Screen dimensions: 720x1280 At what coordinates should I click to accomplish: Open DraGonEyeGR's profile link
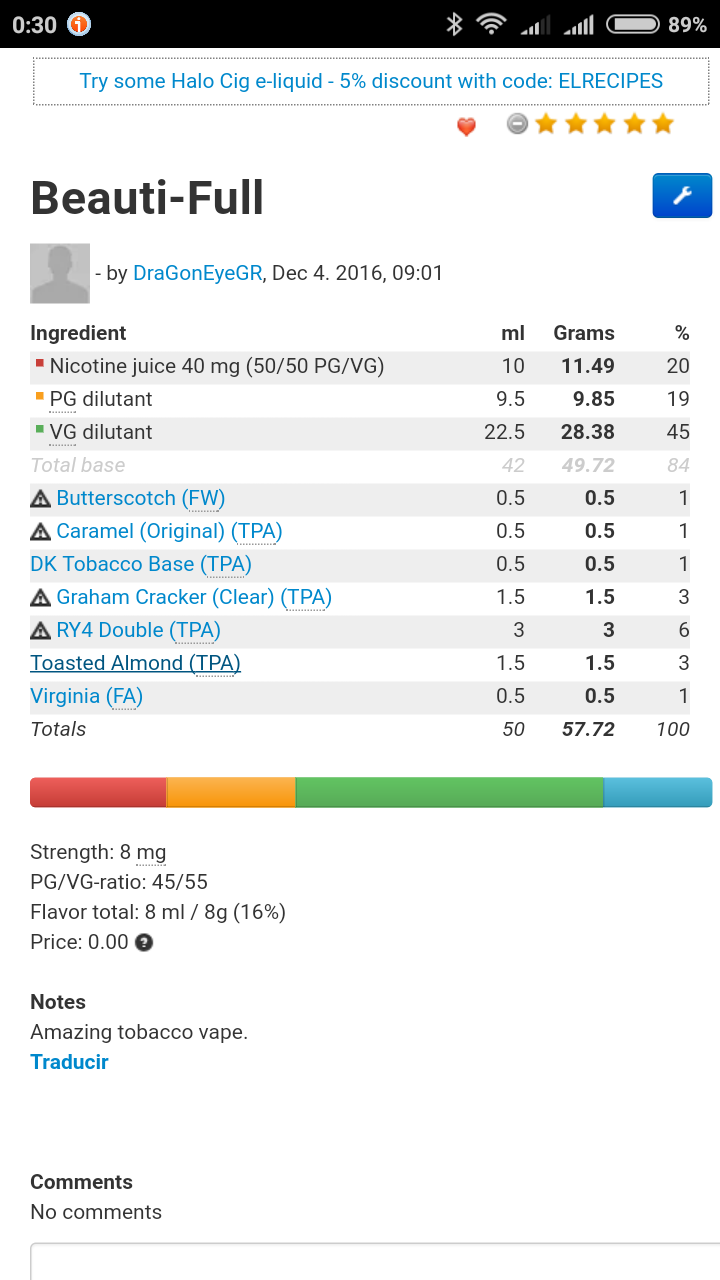pos(197,273)
